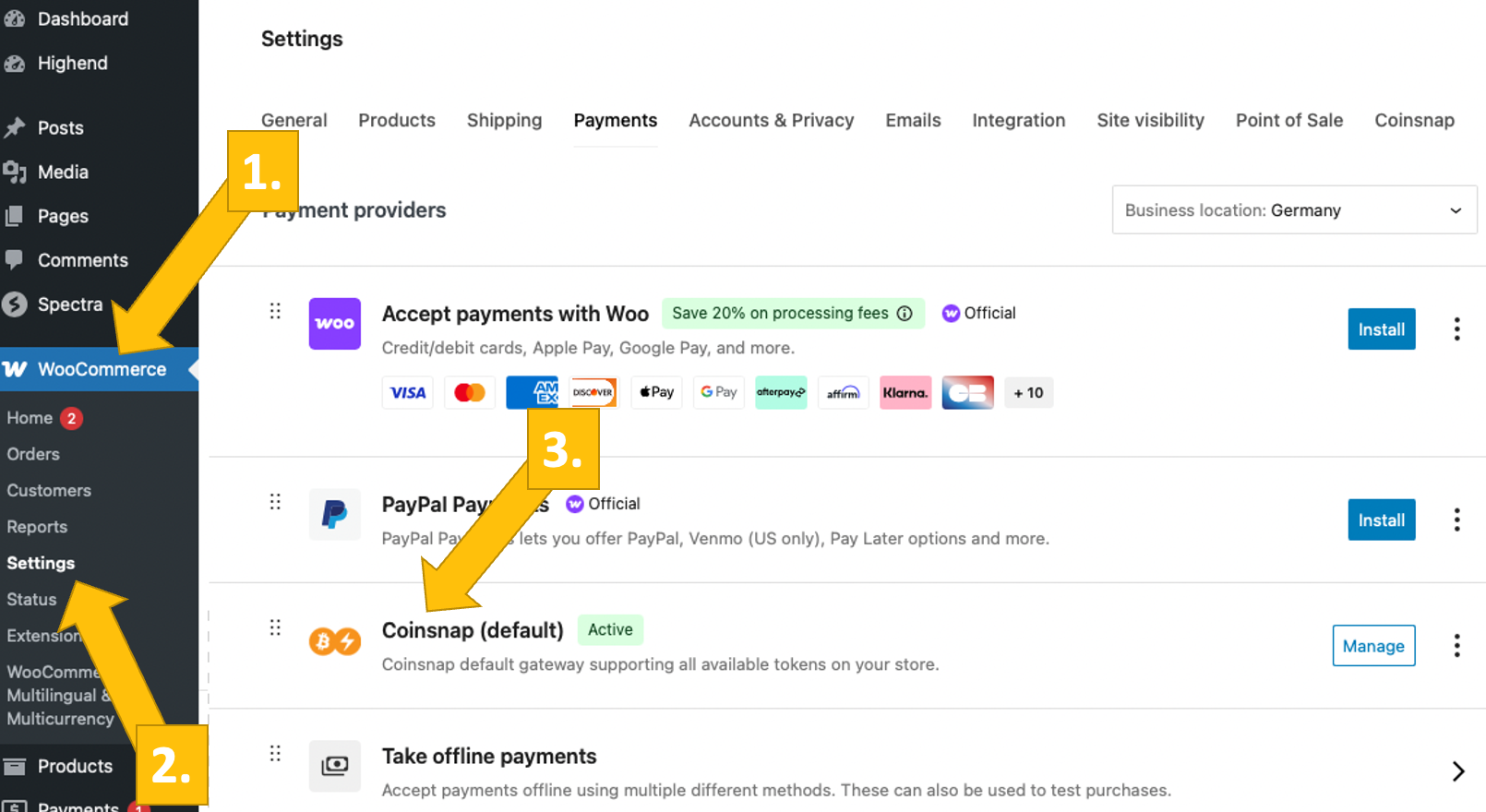1486x812 pixels.
Task: Open the Coinsnap settings tab
Action: (x=1414, y=121)
